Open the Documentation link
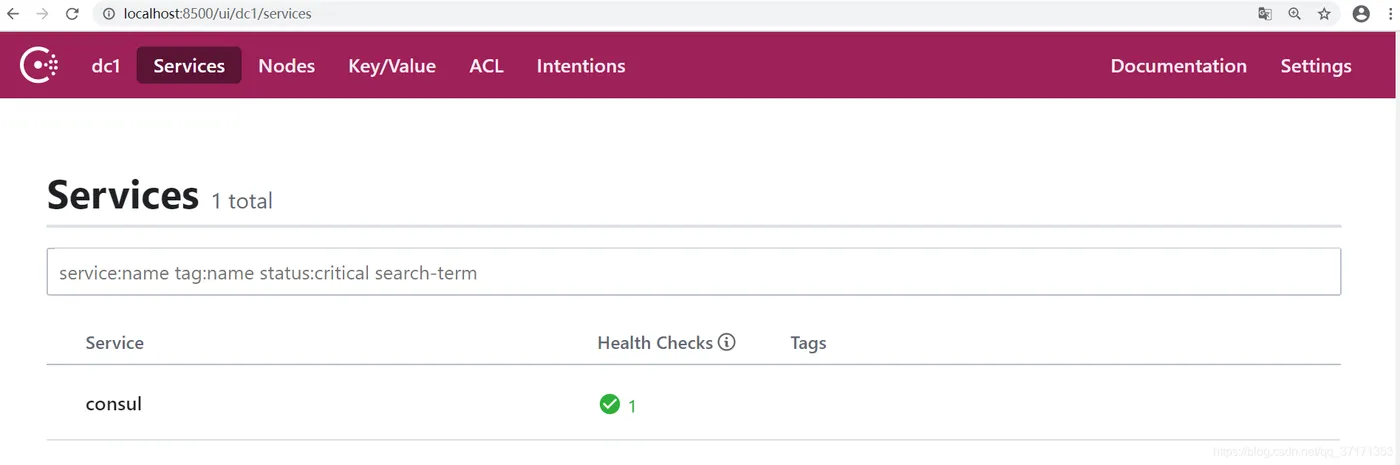This screenshot has height=465, width=1400. (1178, 66)
